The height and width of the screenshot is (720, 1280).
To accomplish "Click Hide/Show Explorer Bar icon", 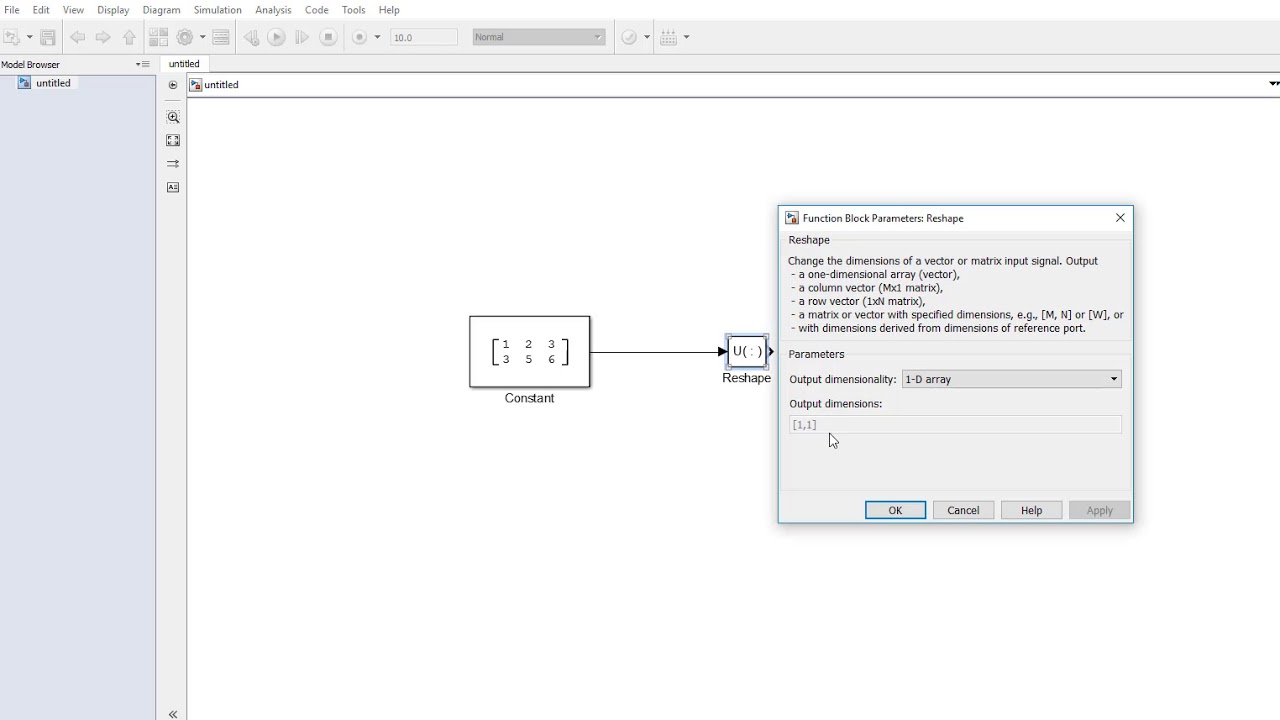I will (173, 85).
